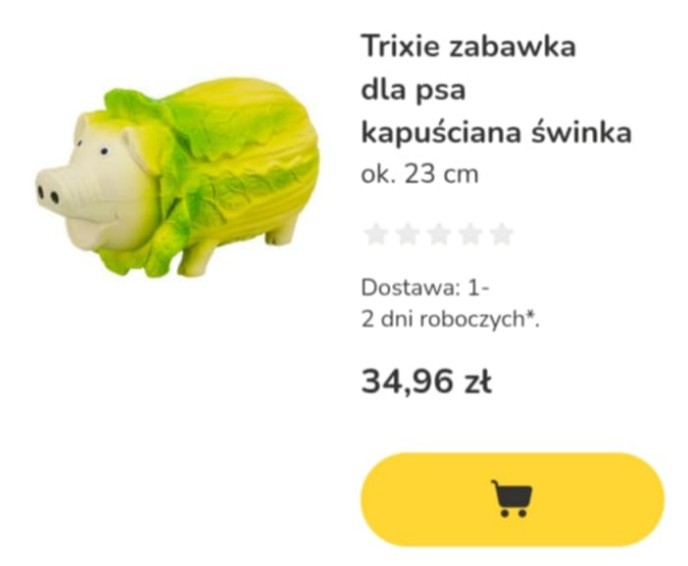Open the 'Trixie zabawka' product title
This screenshot has width=688, height=566.
[x=468, y=47]
